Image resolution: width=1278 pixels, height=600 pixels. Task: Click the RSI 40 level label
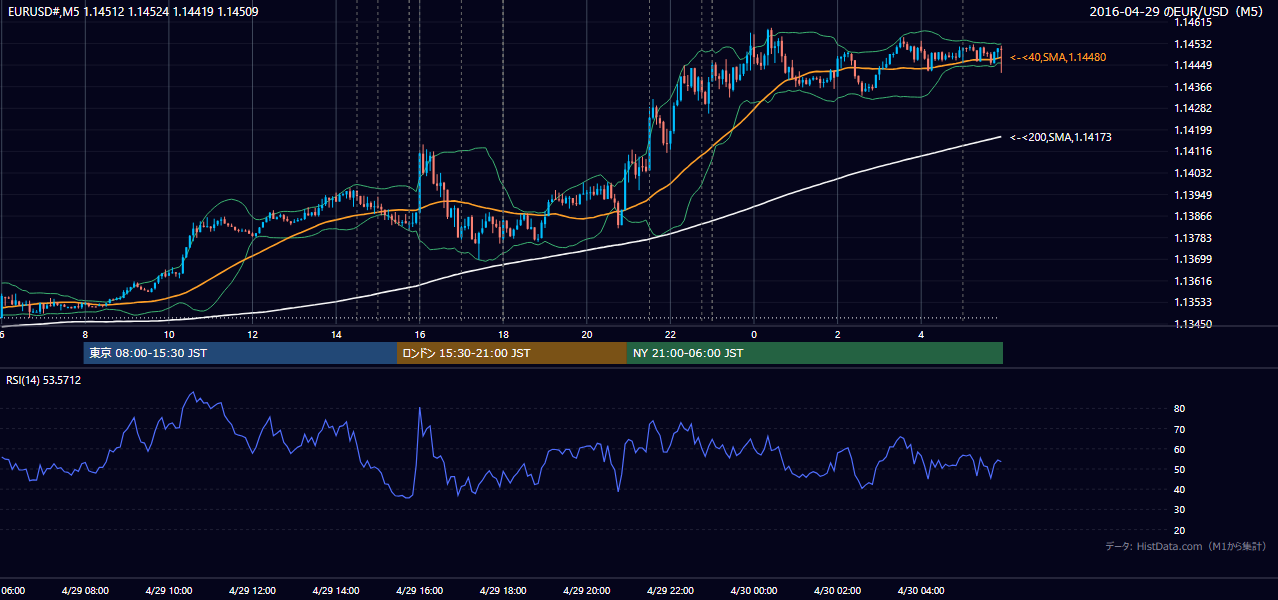[1180, 489]
